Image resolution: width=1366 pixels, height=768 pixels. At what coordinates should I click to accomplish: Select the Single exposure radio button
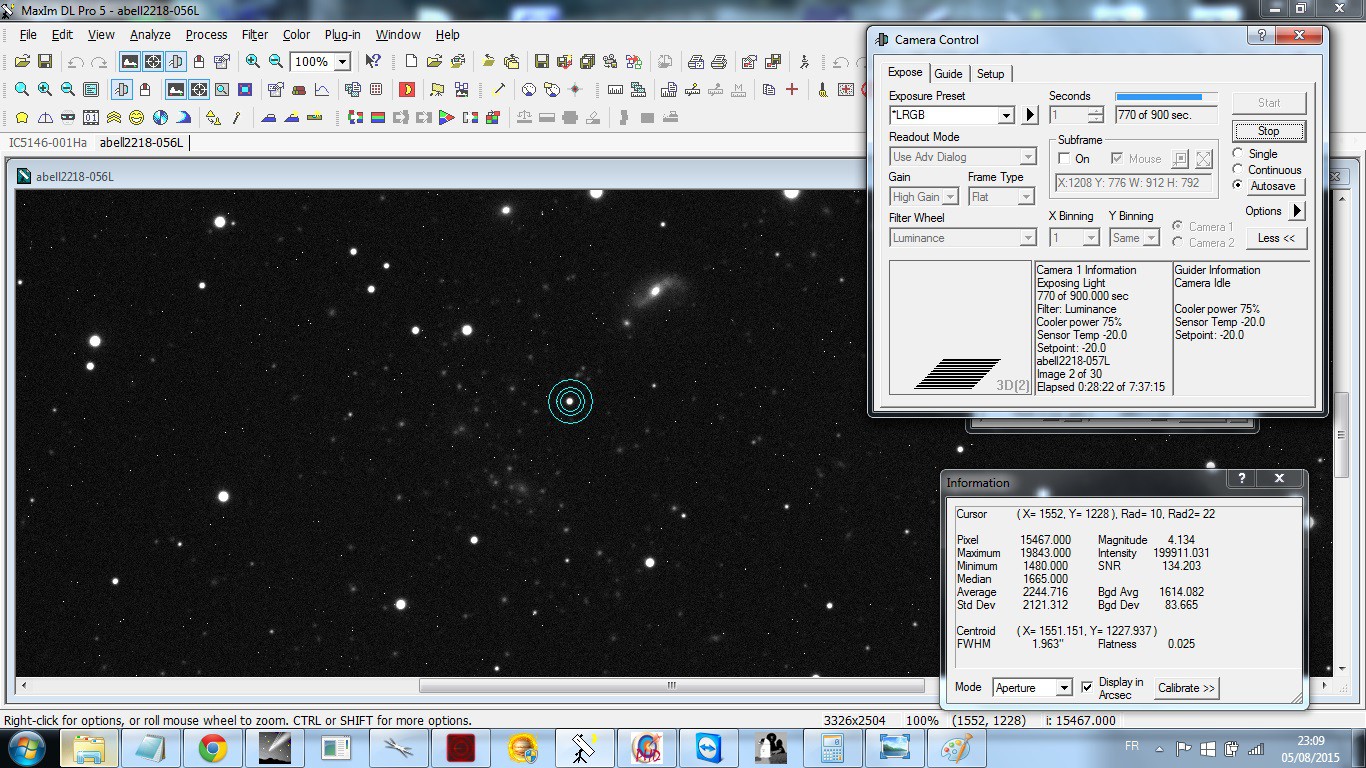(1238, 154)
